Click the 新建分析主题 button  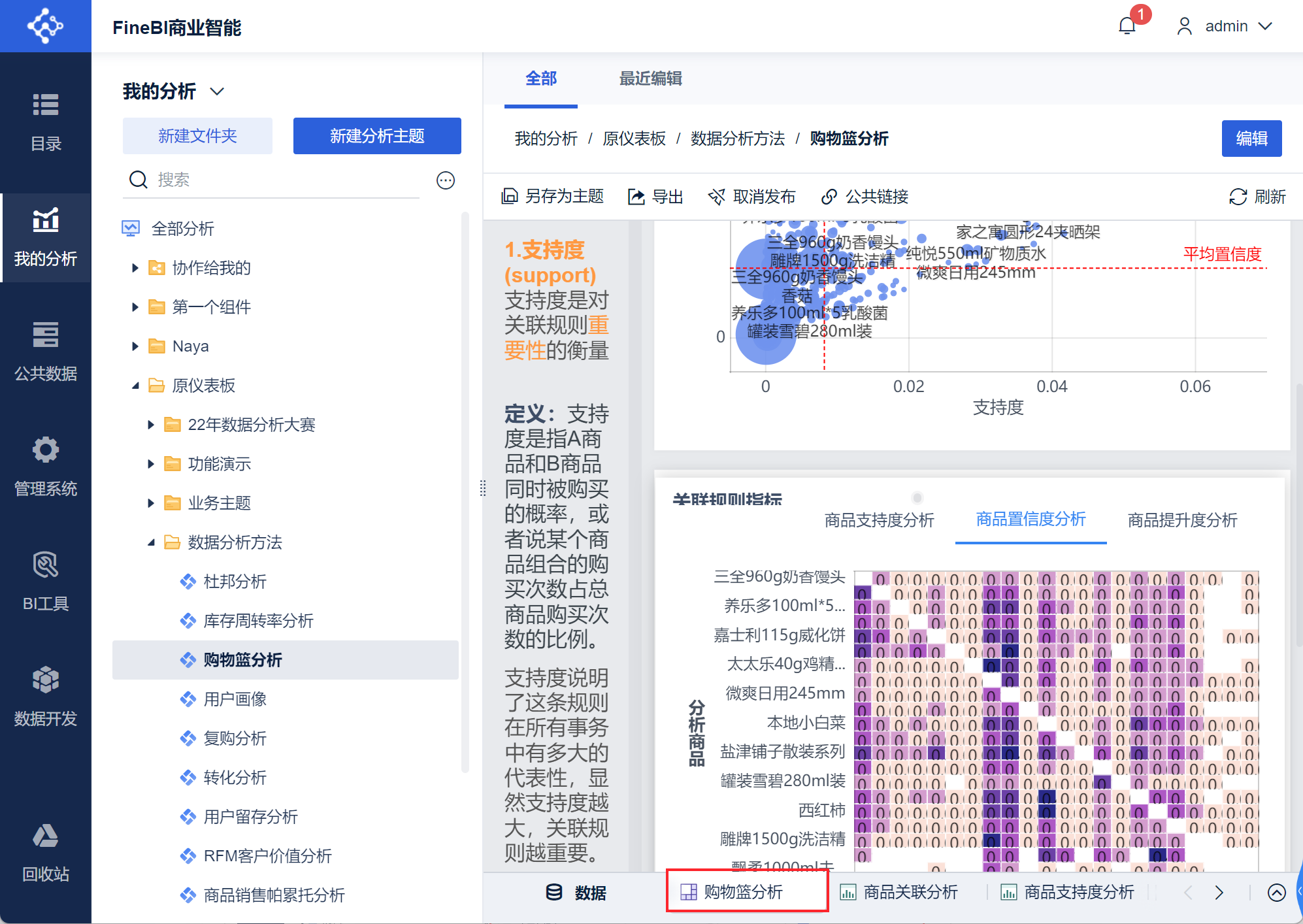click(x=377, y=136)
